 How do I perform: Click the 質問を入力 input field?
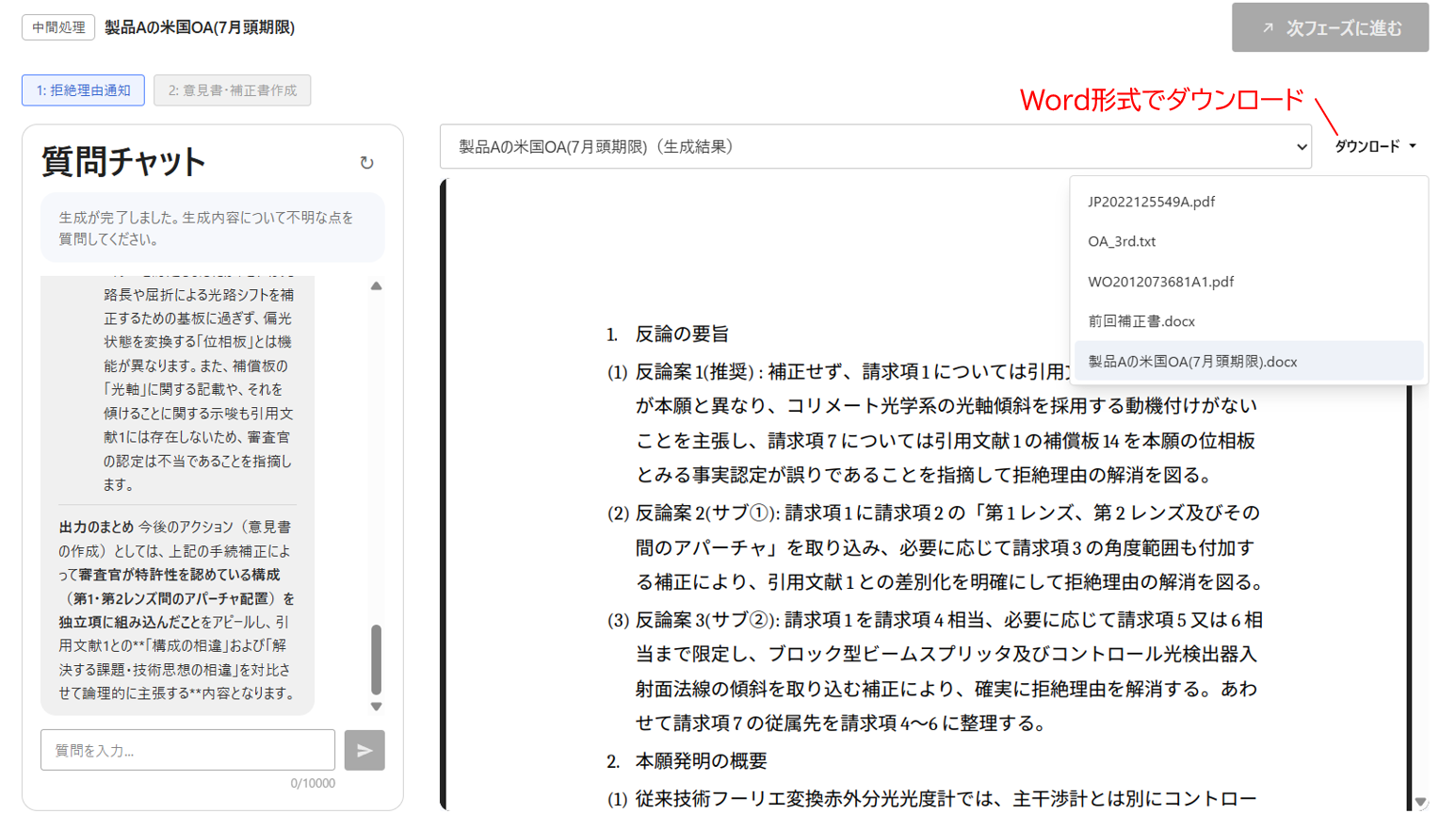[187, 750]
